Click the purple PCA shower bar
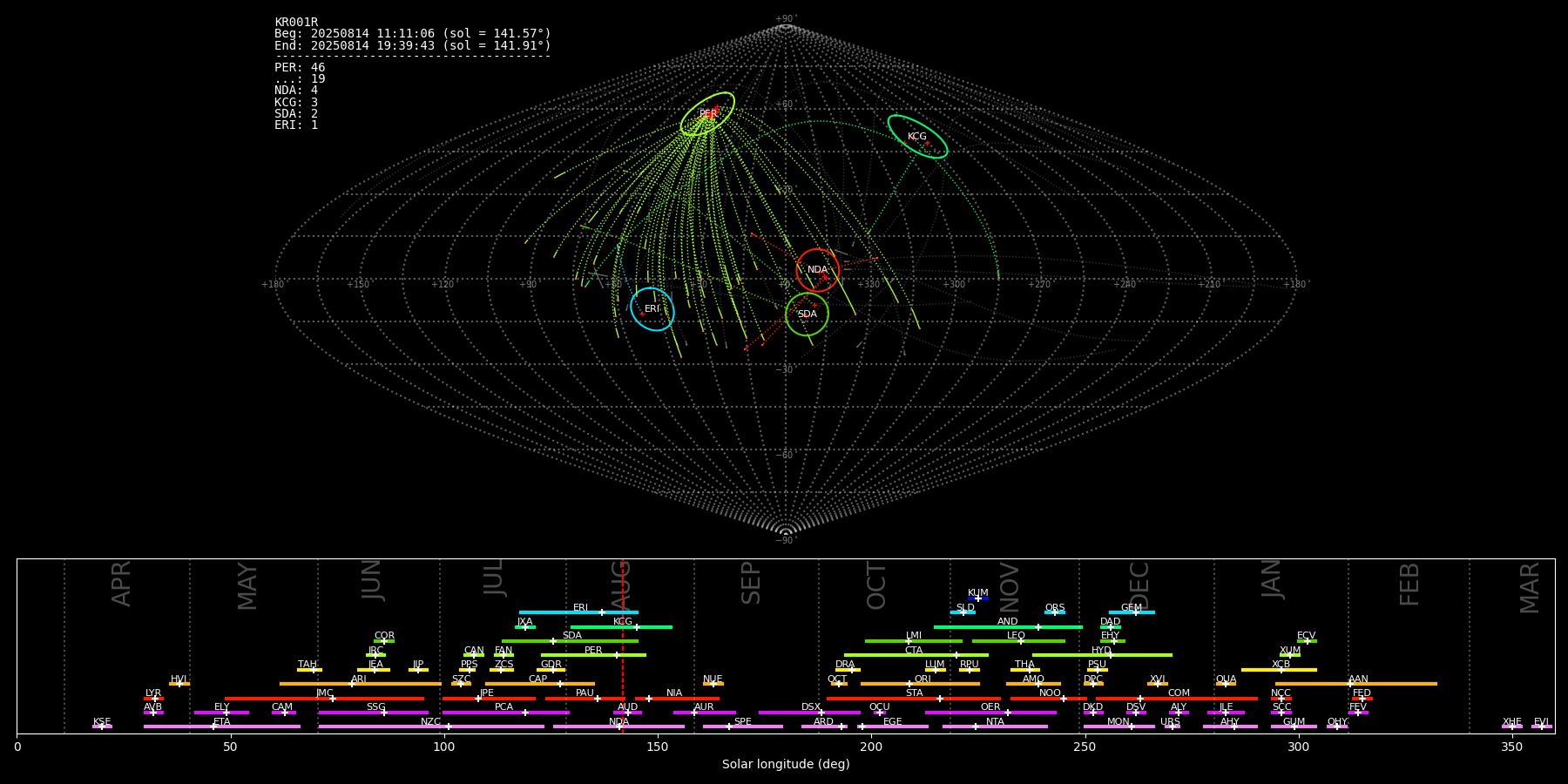Viewport: 1568px width, 784px height. 505,713
